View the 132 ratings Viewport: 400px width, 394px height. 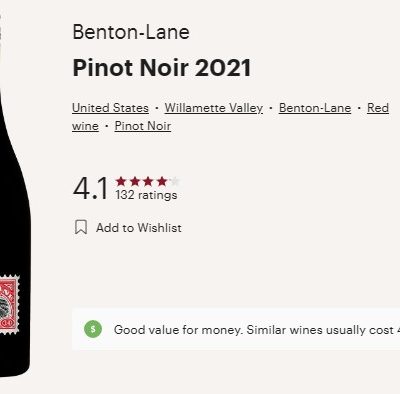coord(146,195)
